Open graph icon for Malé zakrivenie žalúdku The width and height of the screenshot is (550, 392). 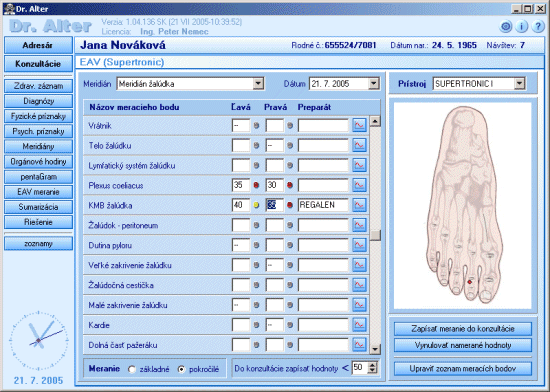359,305
